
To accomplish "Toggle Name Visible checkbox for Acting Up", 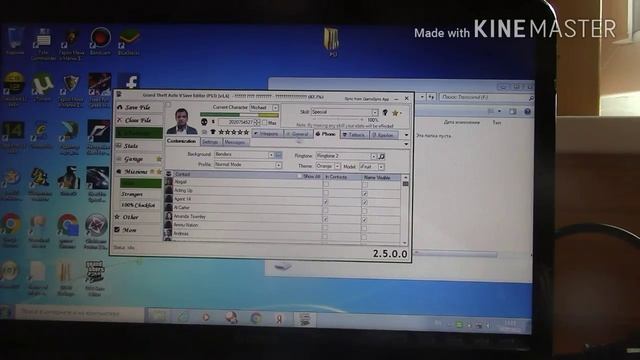I will pyautogui.click(x=365, y=194).
